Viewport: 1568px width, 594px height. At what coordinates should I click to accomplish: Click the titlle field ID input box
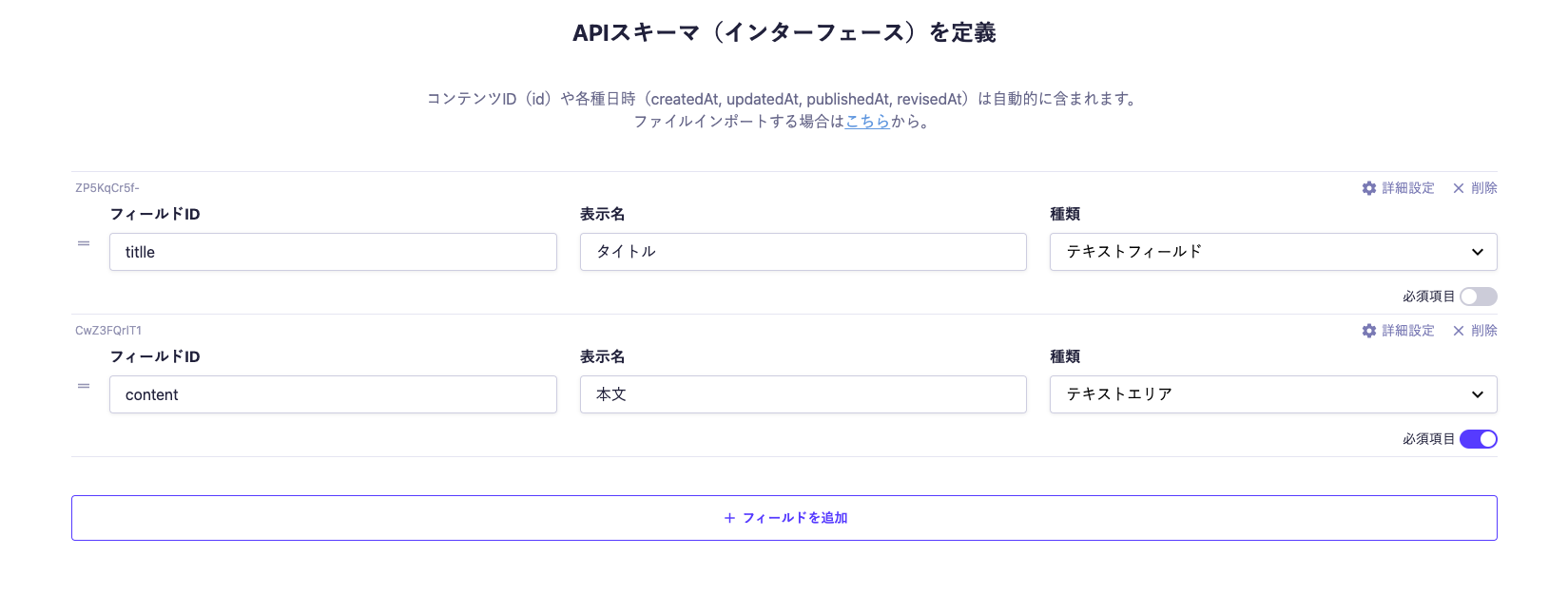(333, 252)
